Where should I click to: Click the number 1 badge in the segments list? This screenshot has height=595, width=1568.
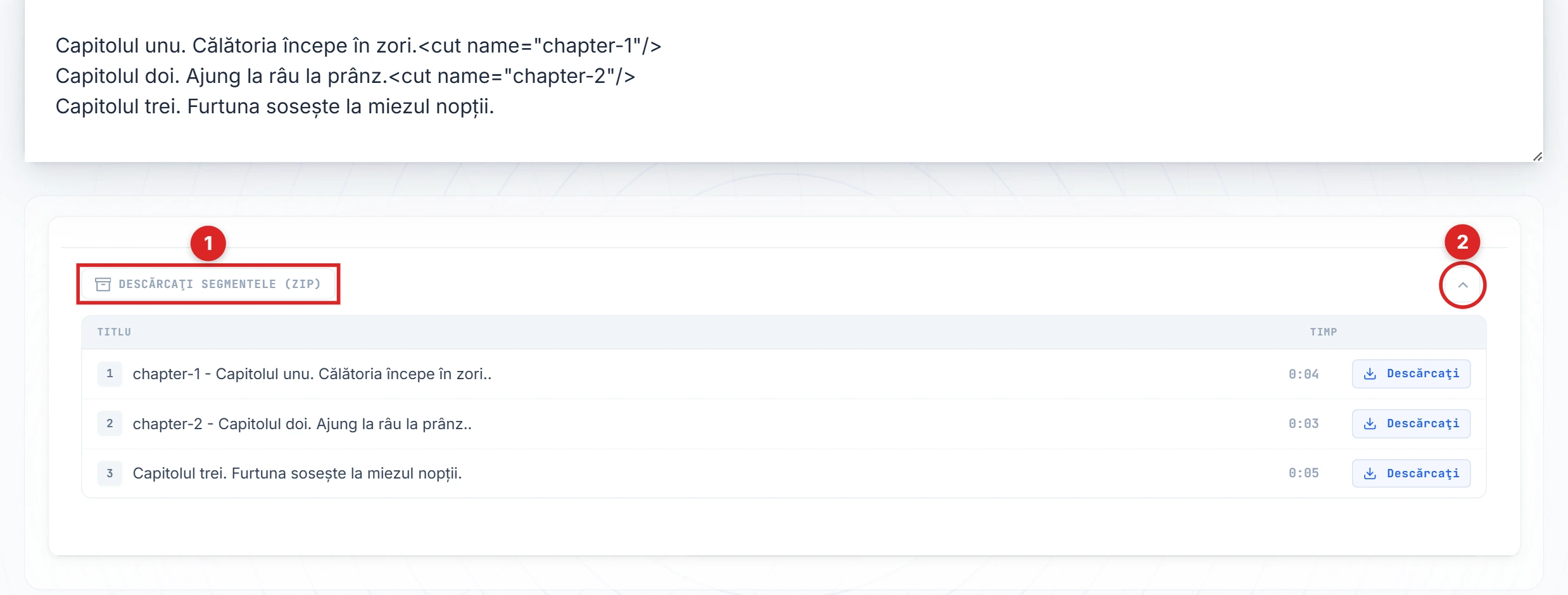click(110, 373)
